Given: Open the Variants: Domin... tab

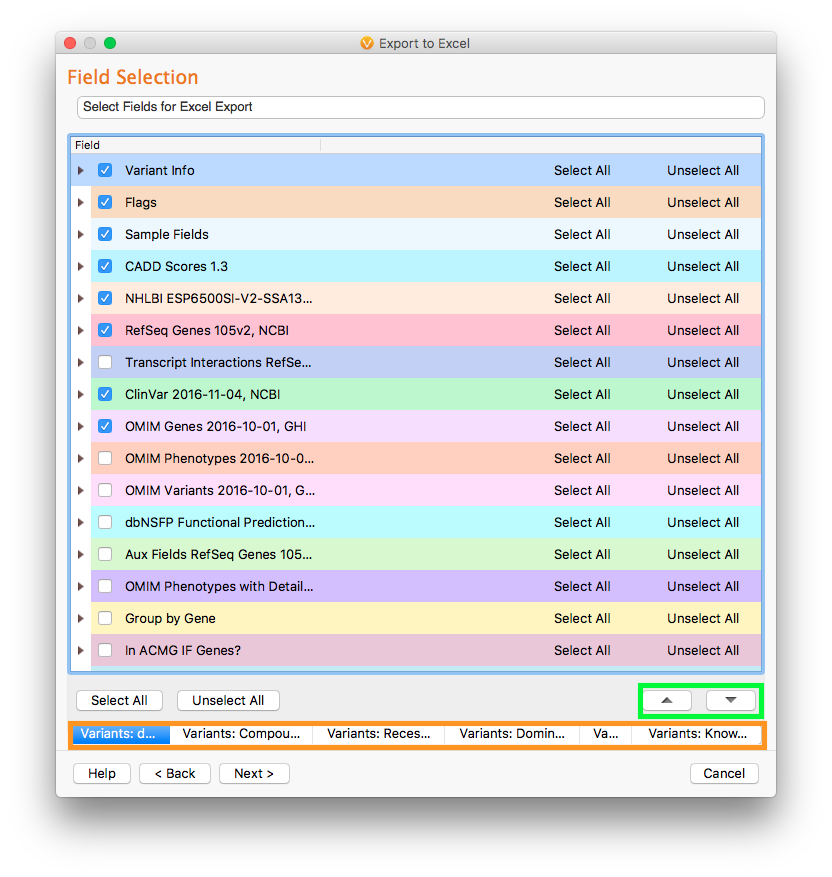Looking at the screenshot, I should 512,734.
